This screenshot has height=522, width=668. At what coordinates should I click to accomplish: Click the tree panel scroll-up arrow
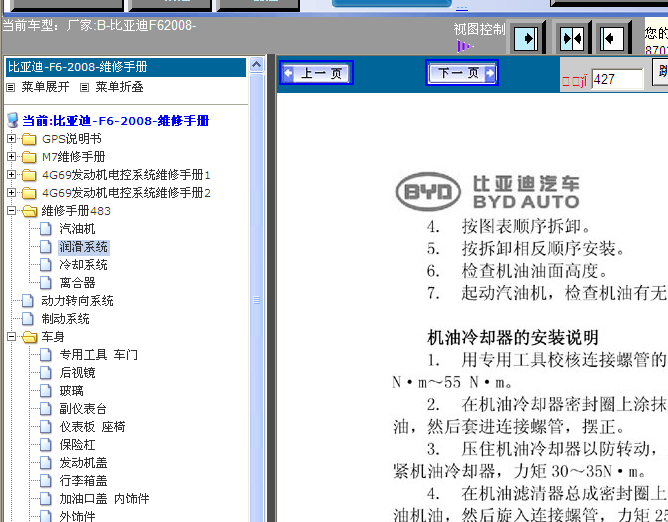click(x=256, y=65)
